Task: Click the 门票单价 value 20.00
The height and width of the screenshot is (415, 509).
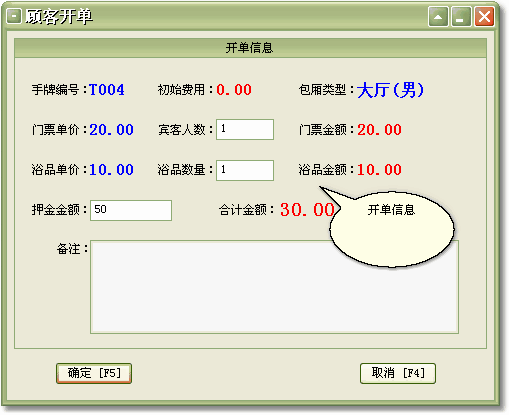Action: tap(111, 130)
